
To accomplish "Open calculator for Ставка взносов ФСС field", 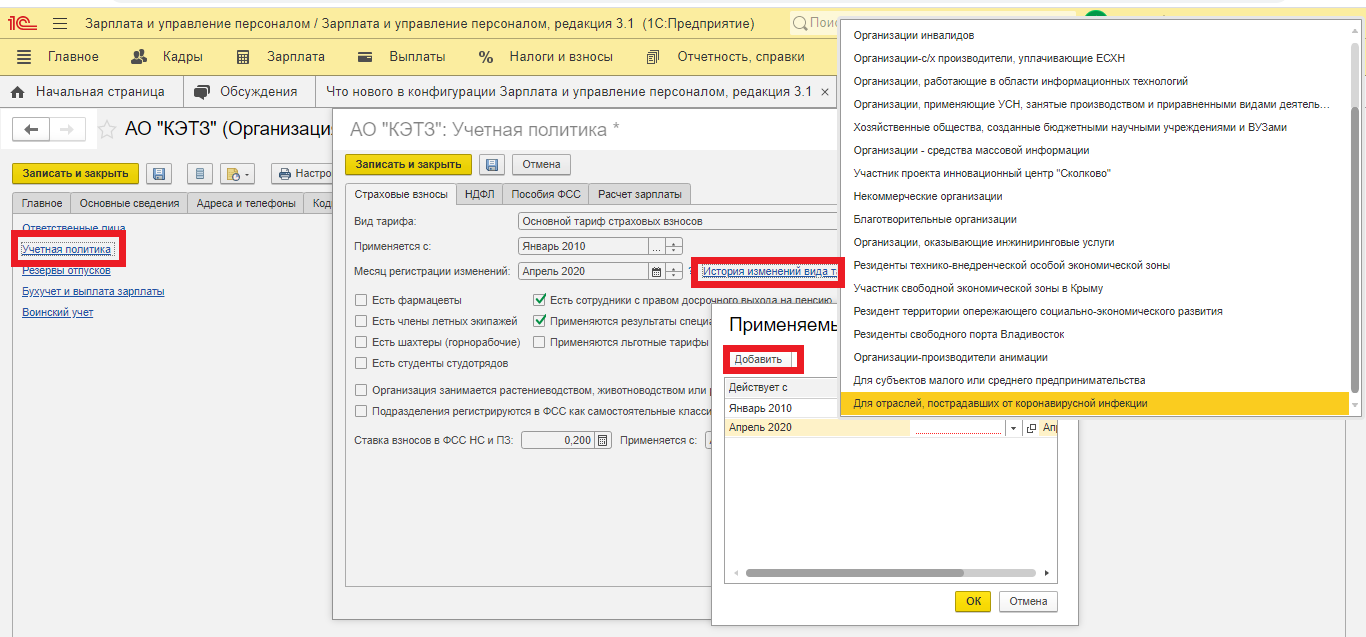I will point(603,440).
